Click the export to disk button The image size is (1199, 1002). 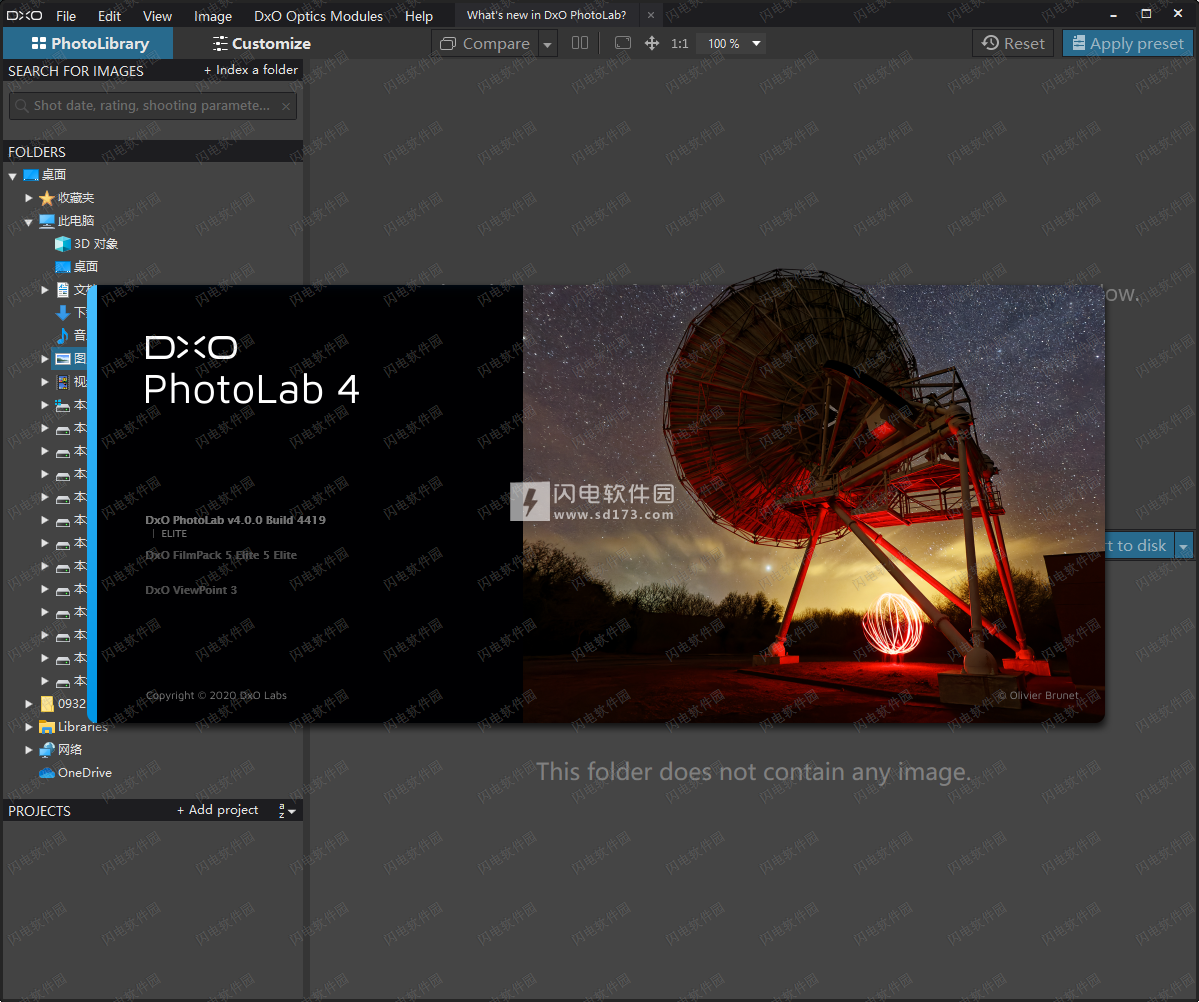1139,546
